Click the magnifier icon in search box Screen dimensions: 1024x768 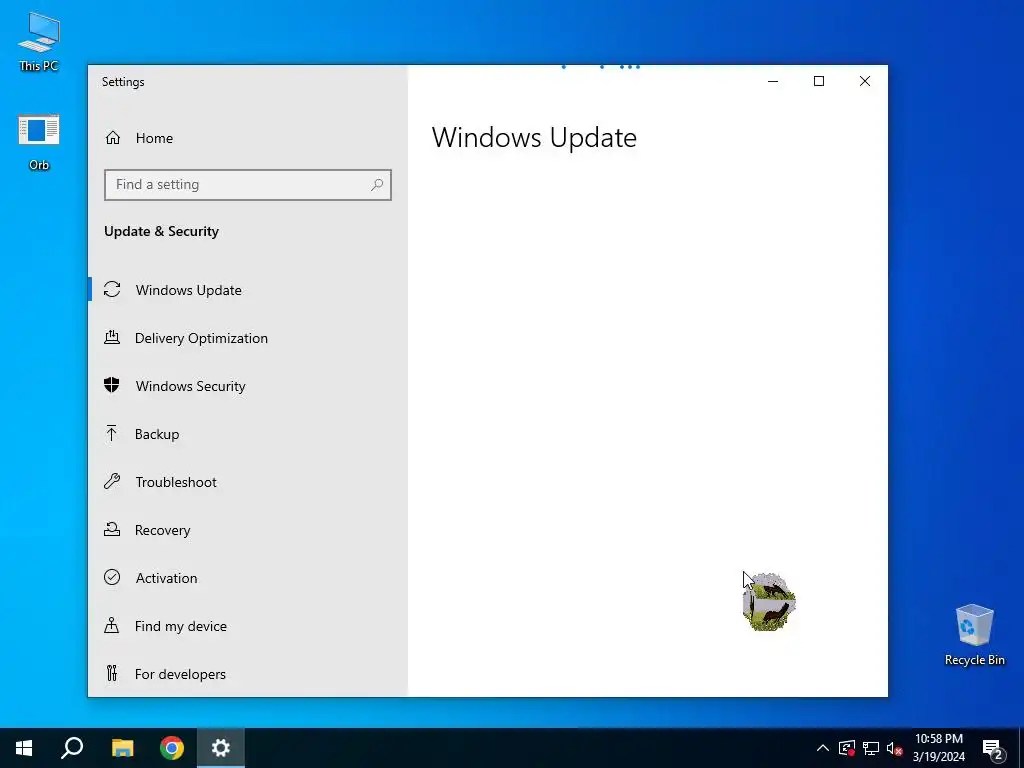(x=377, y=185)
